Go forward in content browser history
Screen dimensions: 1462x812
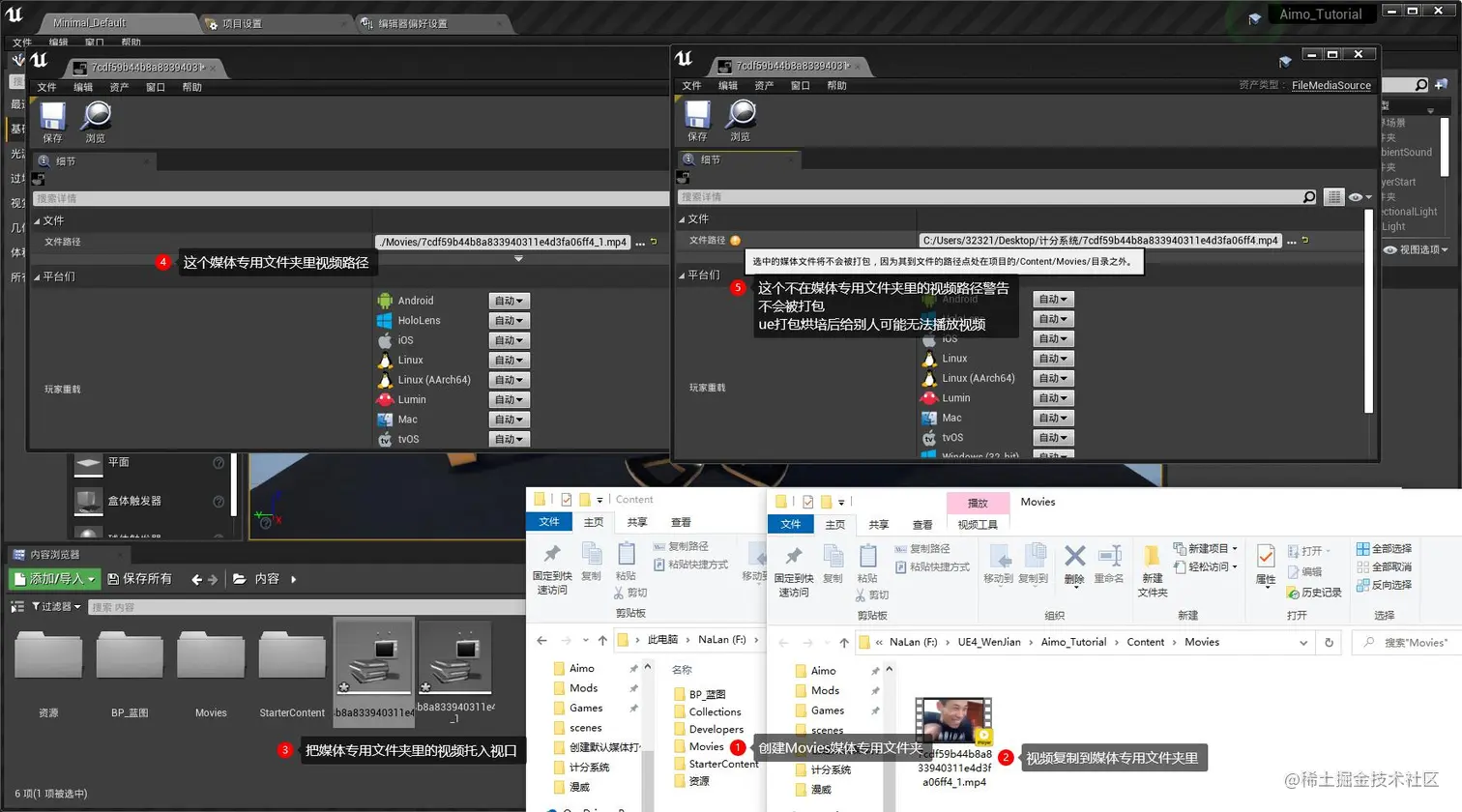click(213, 580)
